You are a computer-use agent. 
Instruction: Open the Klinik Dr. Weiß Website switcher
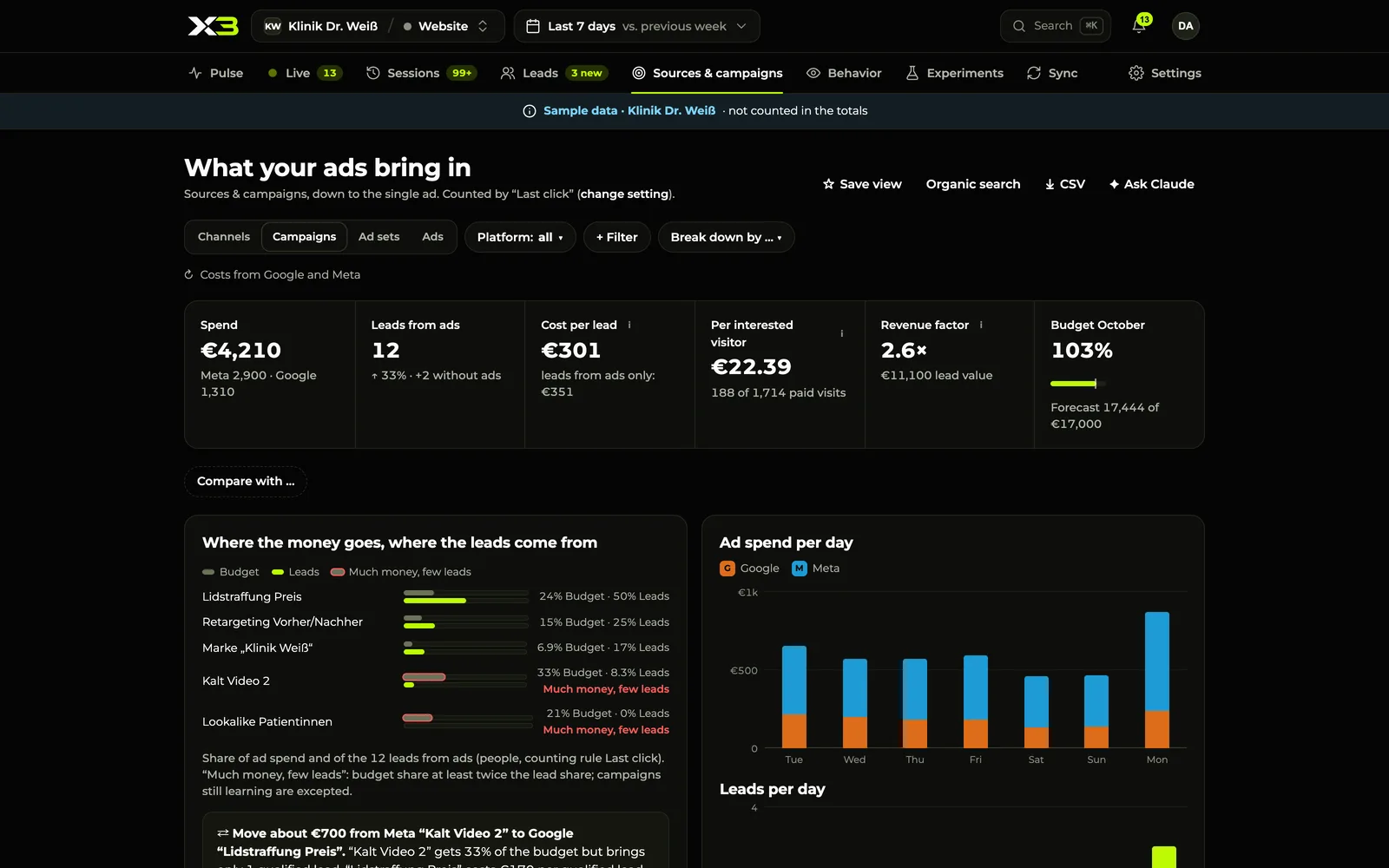[378, 26]
